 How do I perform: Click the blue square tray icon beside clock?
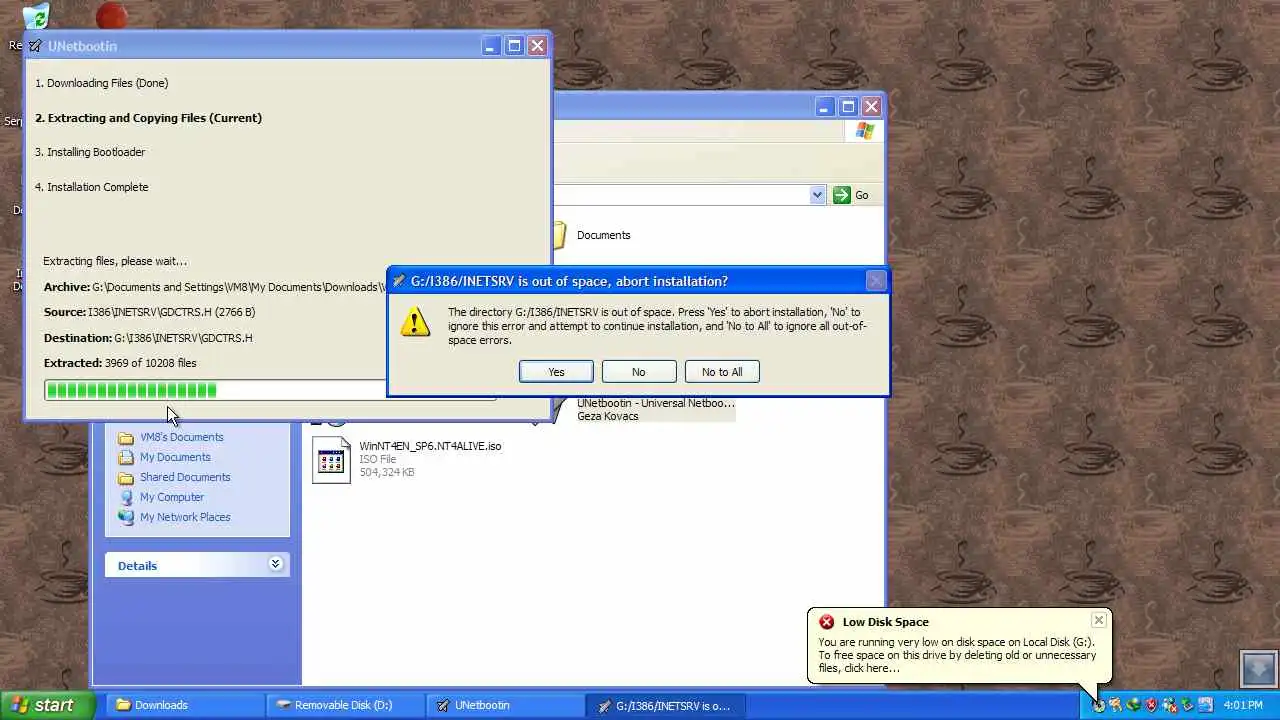(x=1205, y=705)
